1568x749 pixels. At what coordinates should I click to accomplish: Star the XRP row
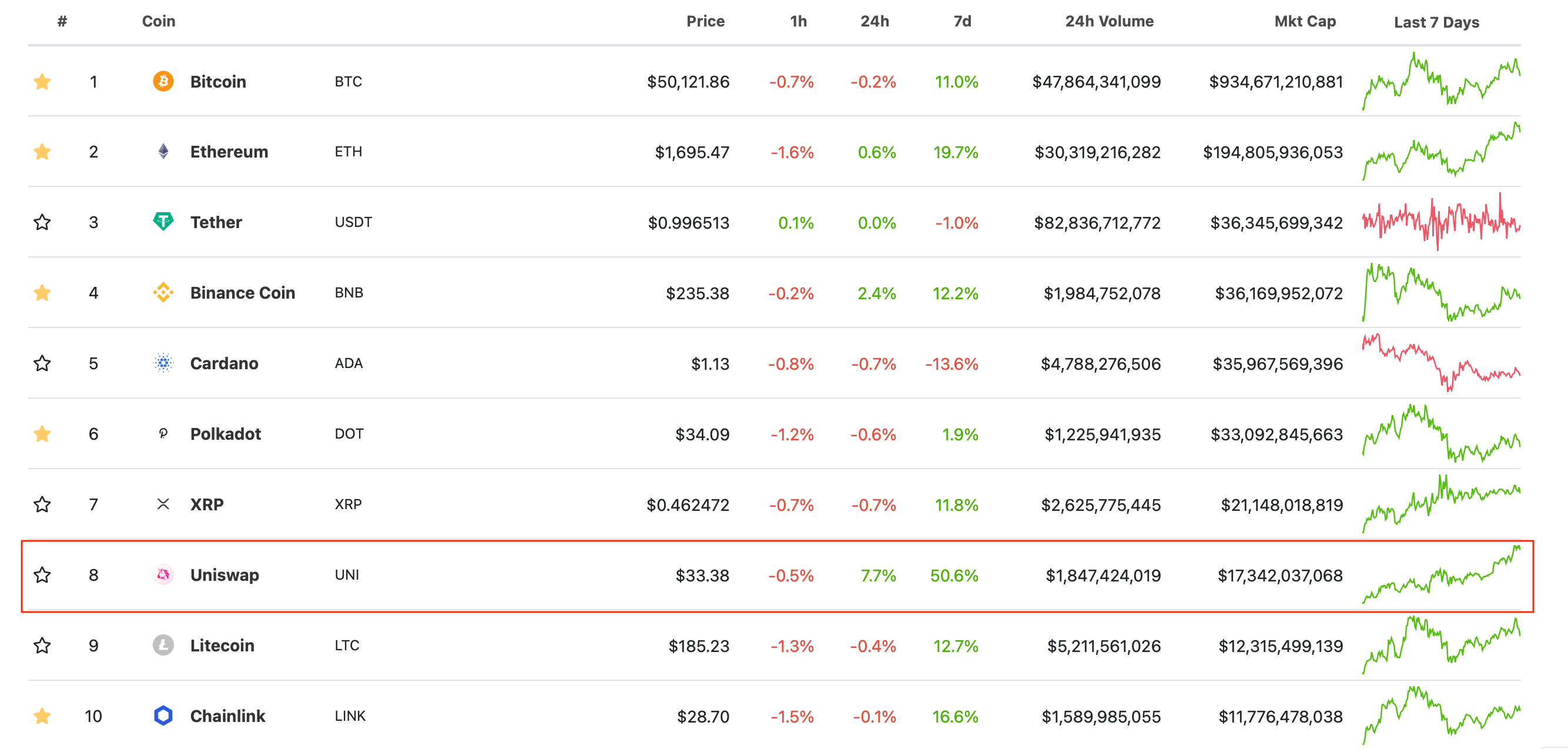(42, 505)
